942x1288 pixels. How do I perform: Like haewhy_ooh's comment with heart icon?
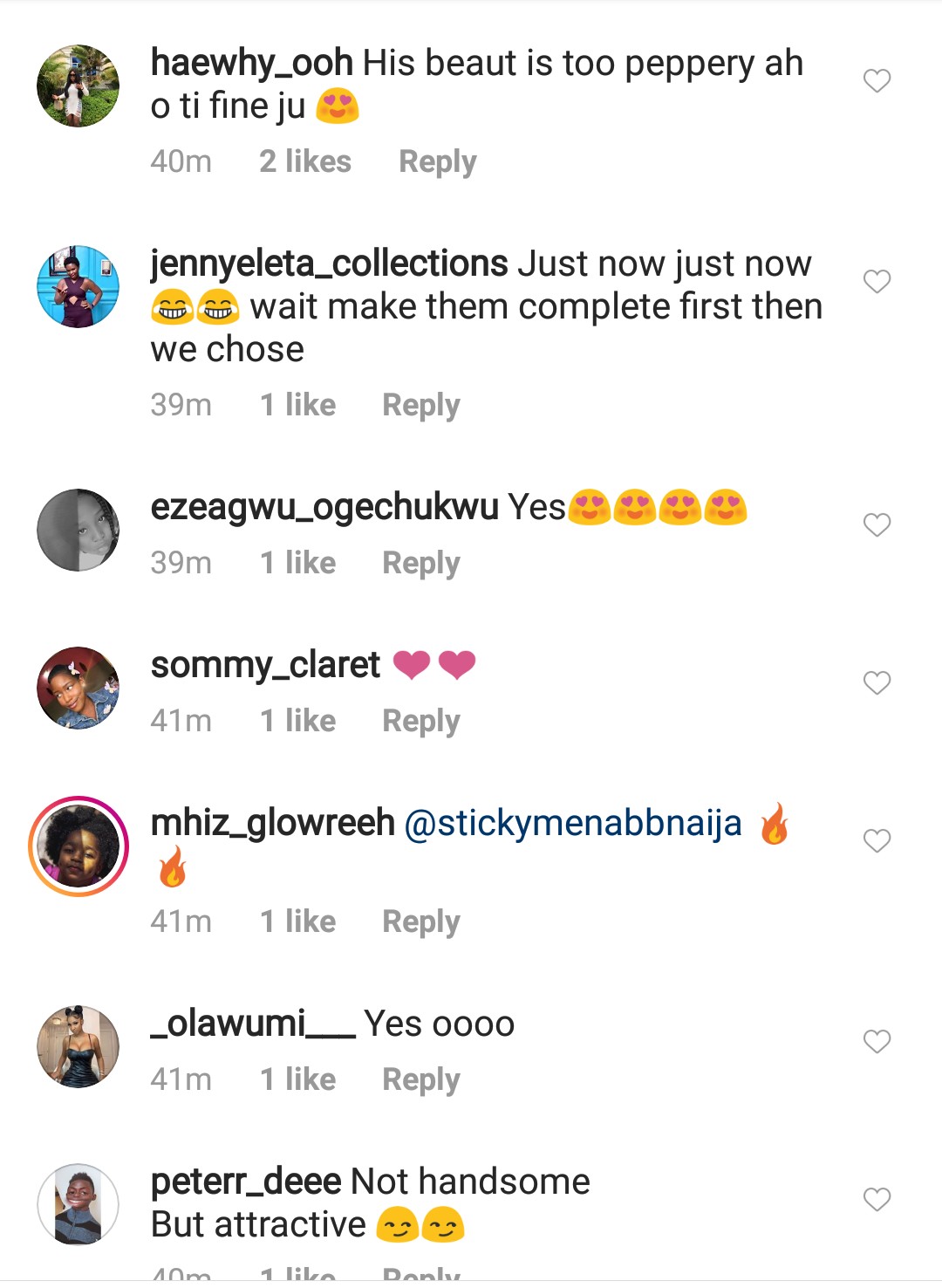pyautogui.click(x=877, y=81)
